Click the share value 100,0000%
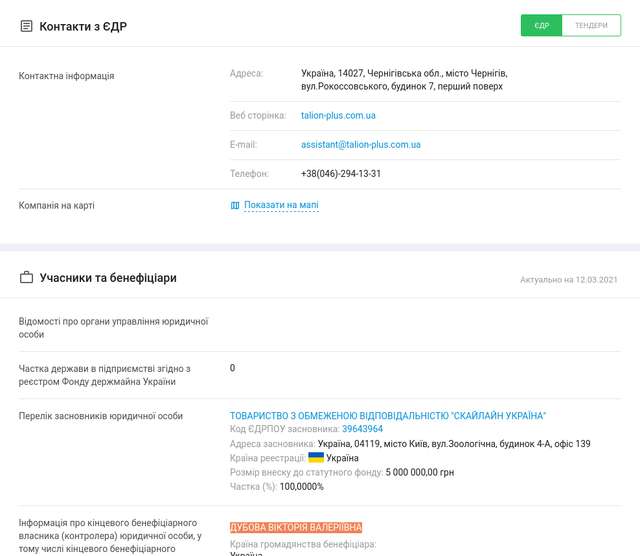 (x=302, y=486)
